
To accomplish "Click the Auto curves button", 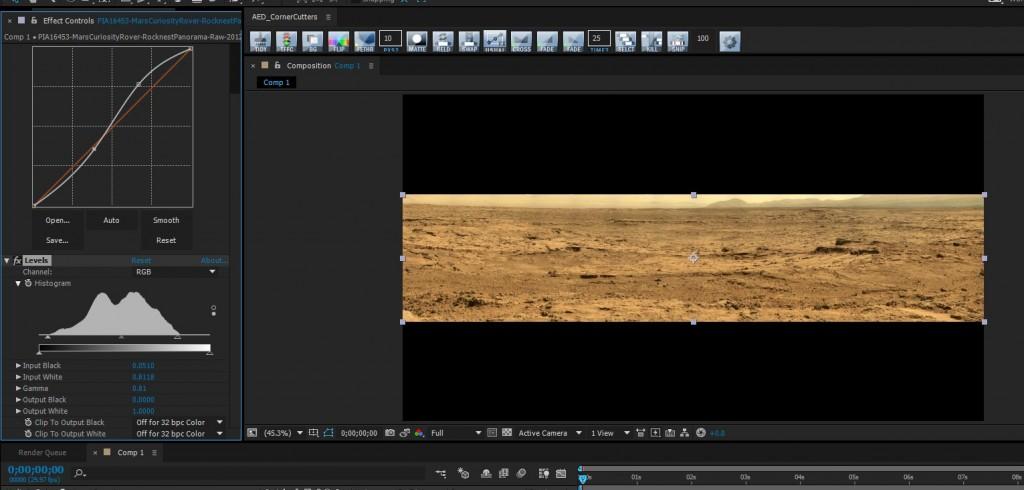I will pyautogui.click(x=111, y=220).
